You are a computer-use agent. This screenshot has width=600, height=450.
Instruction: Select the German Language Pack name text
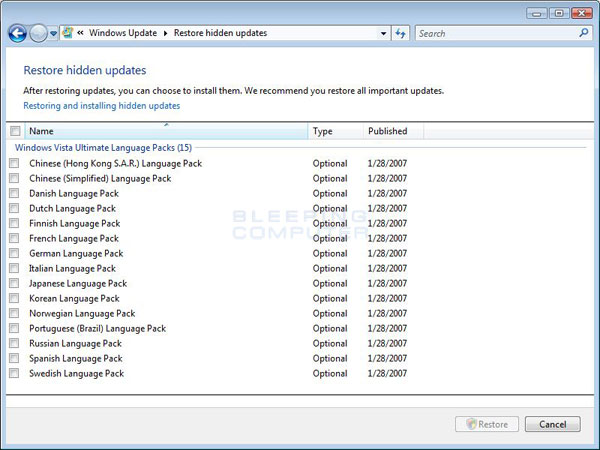coord(76,254)
